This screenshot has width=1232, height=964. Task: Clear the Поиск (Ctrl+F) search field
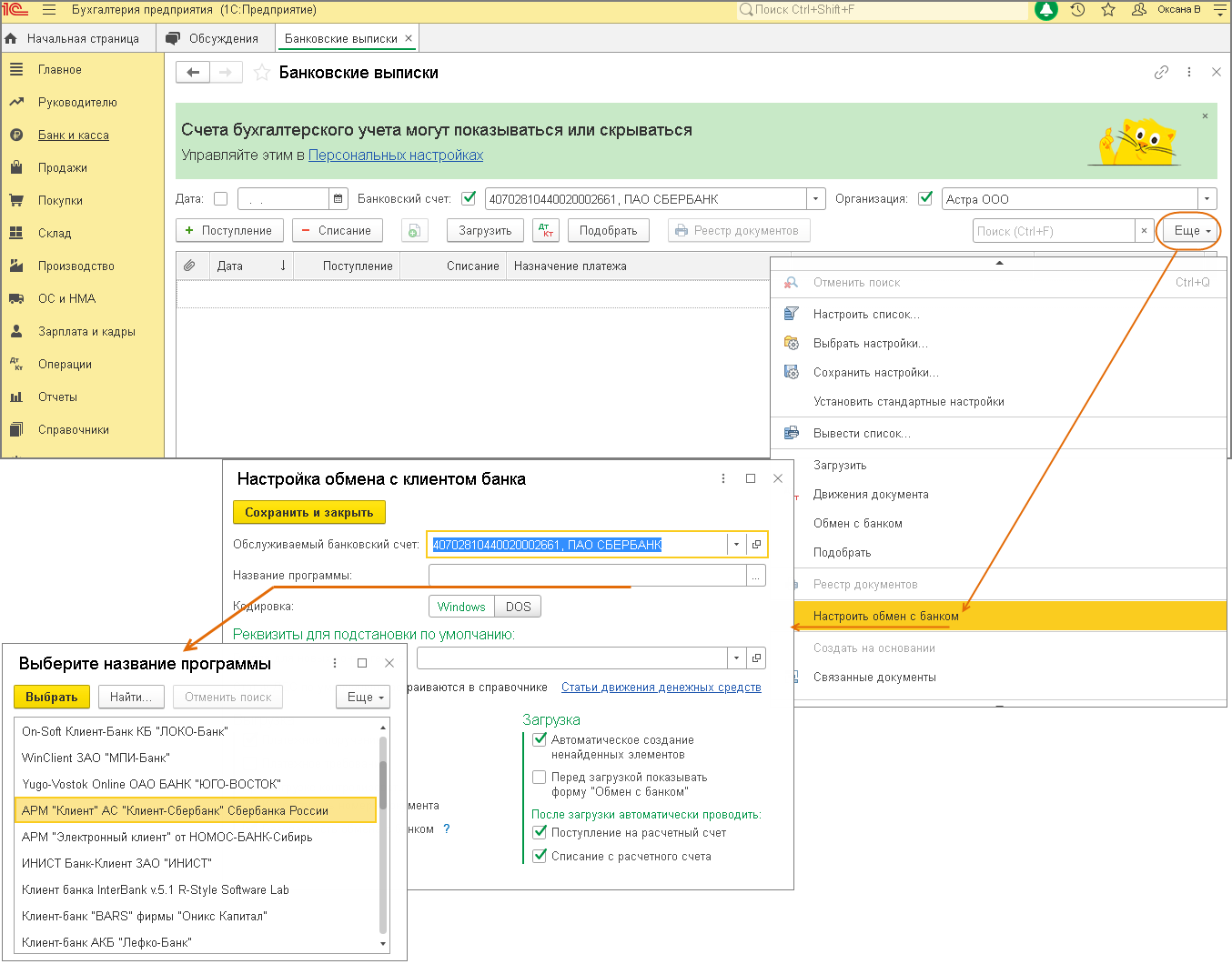pyautogui.click(x=1144, y=231)
